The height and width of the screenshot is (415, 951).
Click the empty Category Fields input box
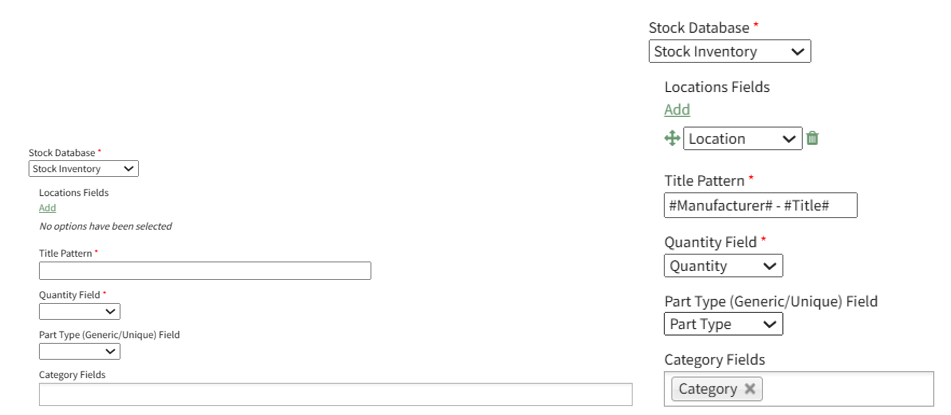pyautogui.click(x=335, y=394)
